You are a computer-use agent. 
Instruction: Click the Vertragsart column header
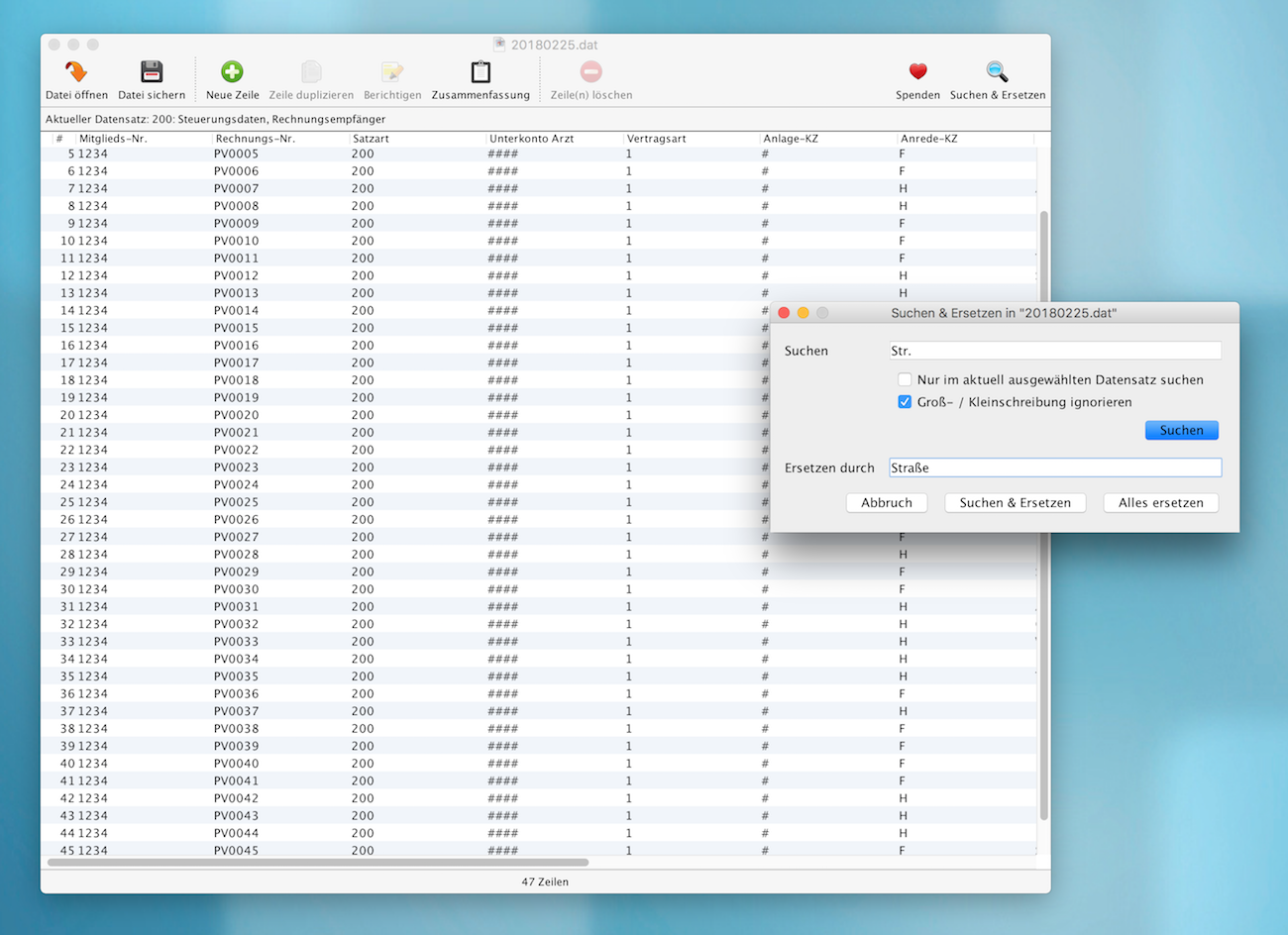click(x=657, y=139)
